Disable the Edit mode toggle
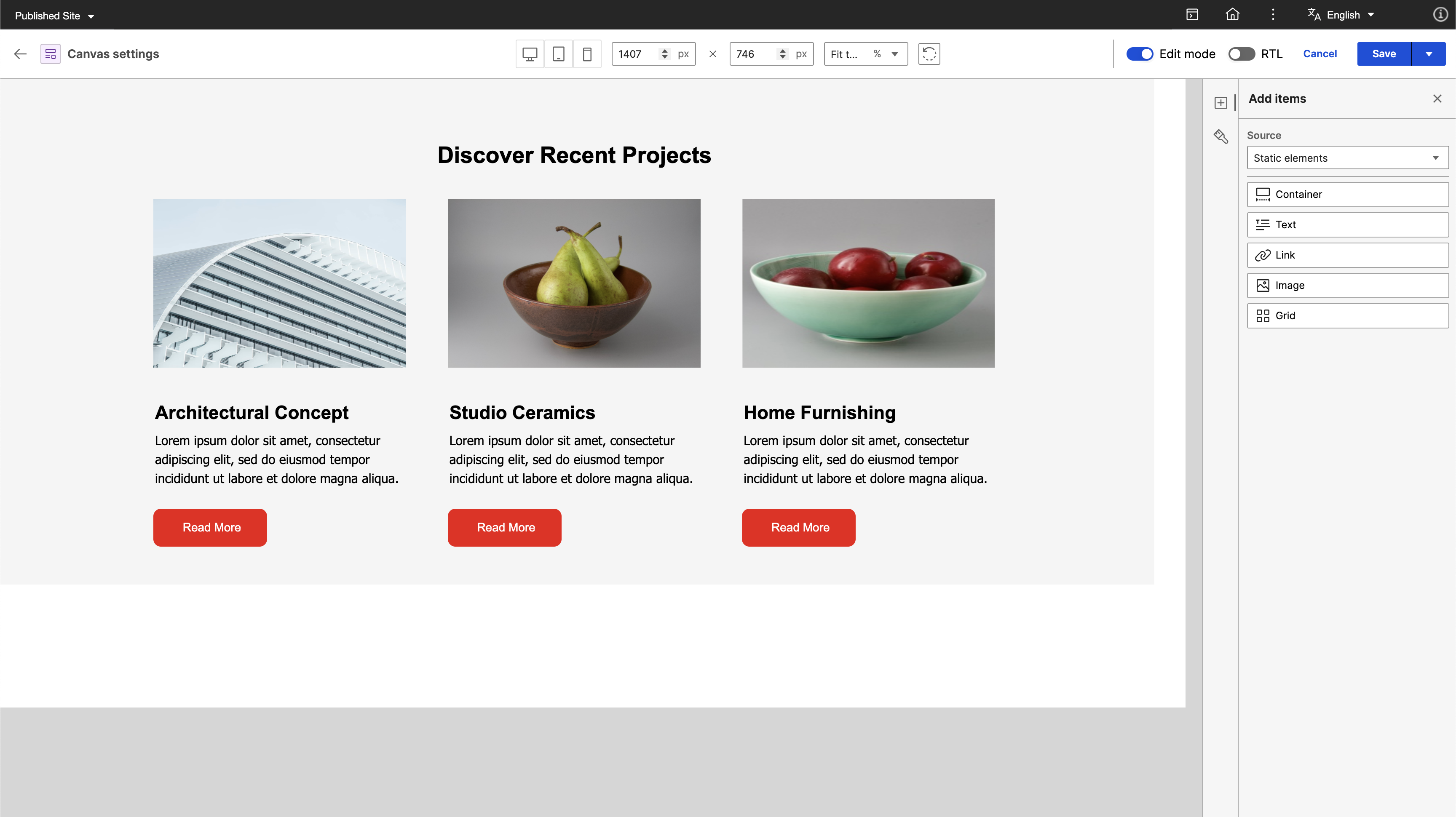 (1140, 54)
